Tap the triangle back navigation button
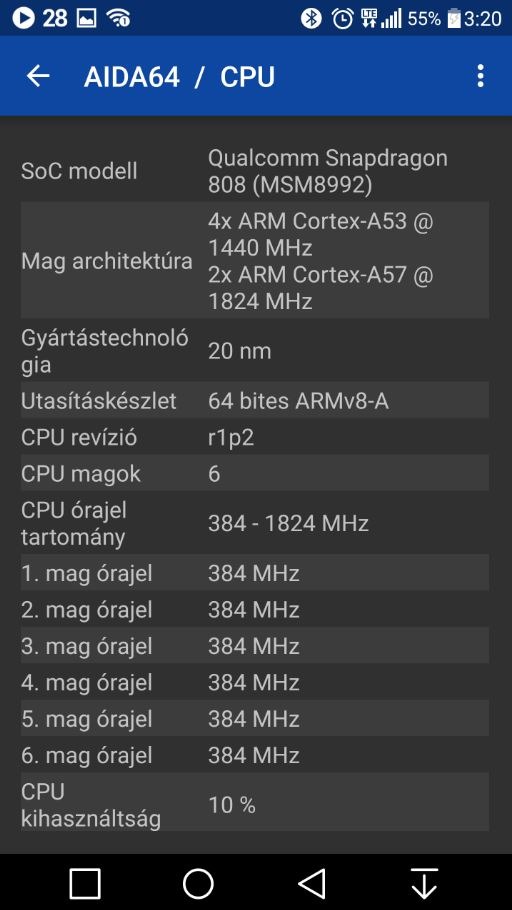512x910 pixels. coord(312,884)
